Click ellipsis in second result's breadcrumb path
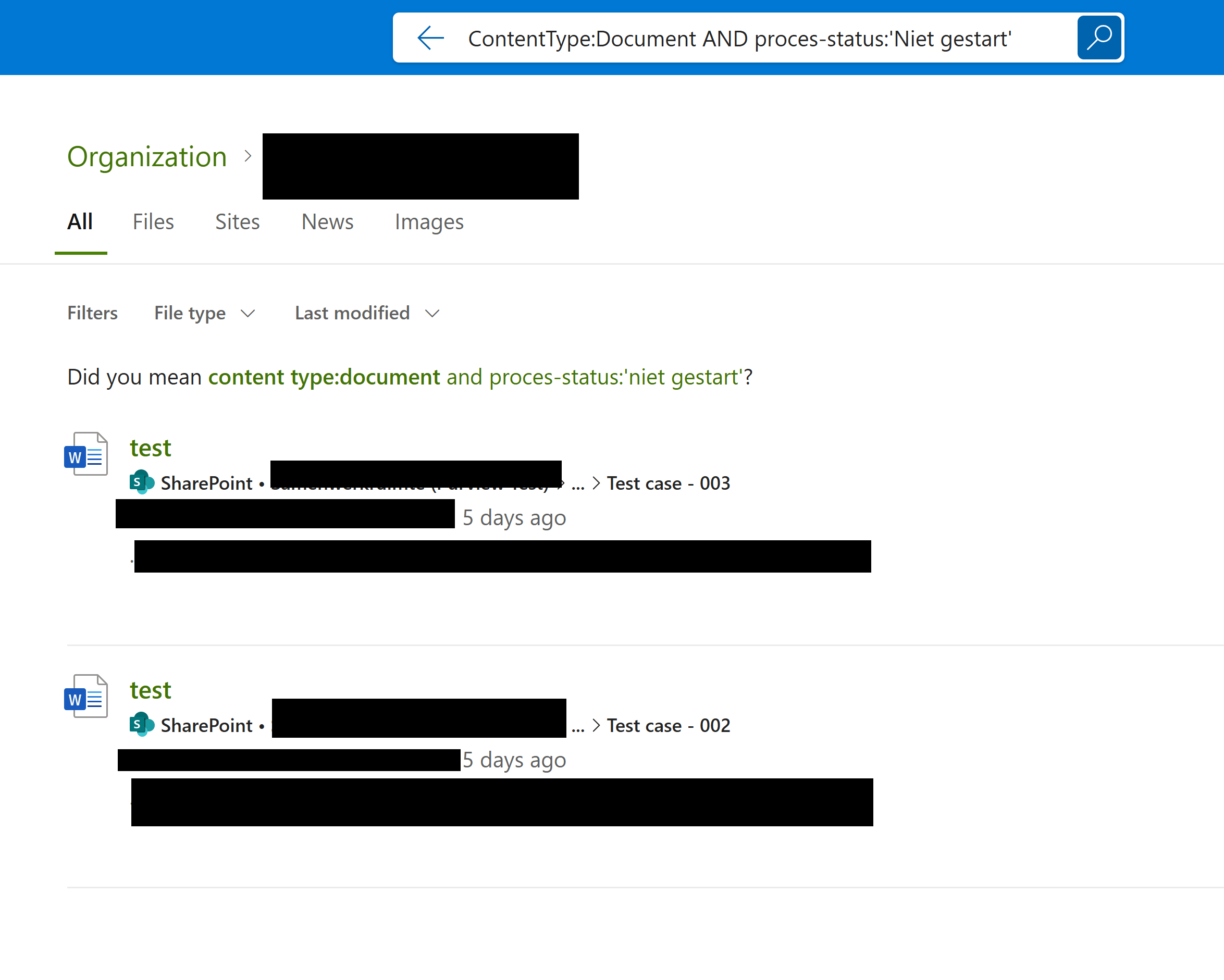 577,727
